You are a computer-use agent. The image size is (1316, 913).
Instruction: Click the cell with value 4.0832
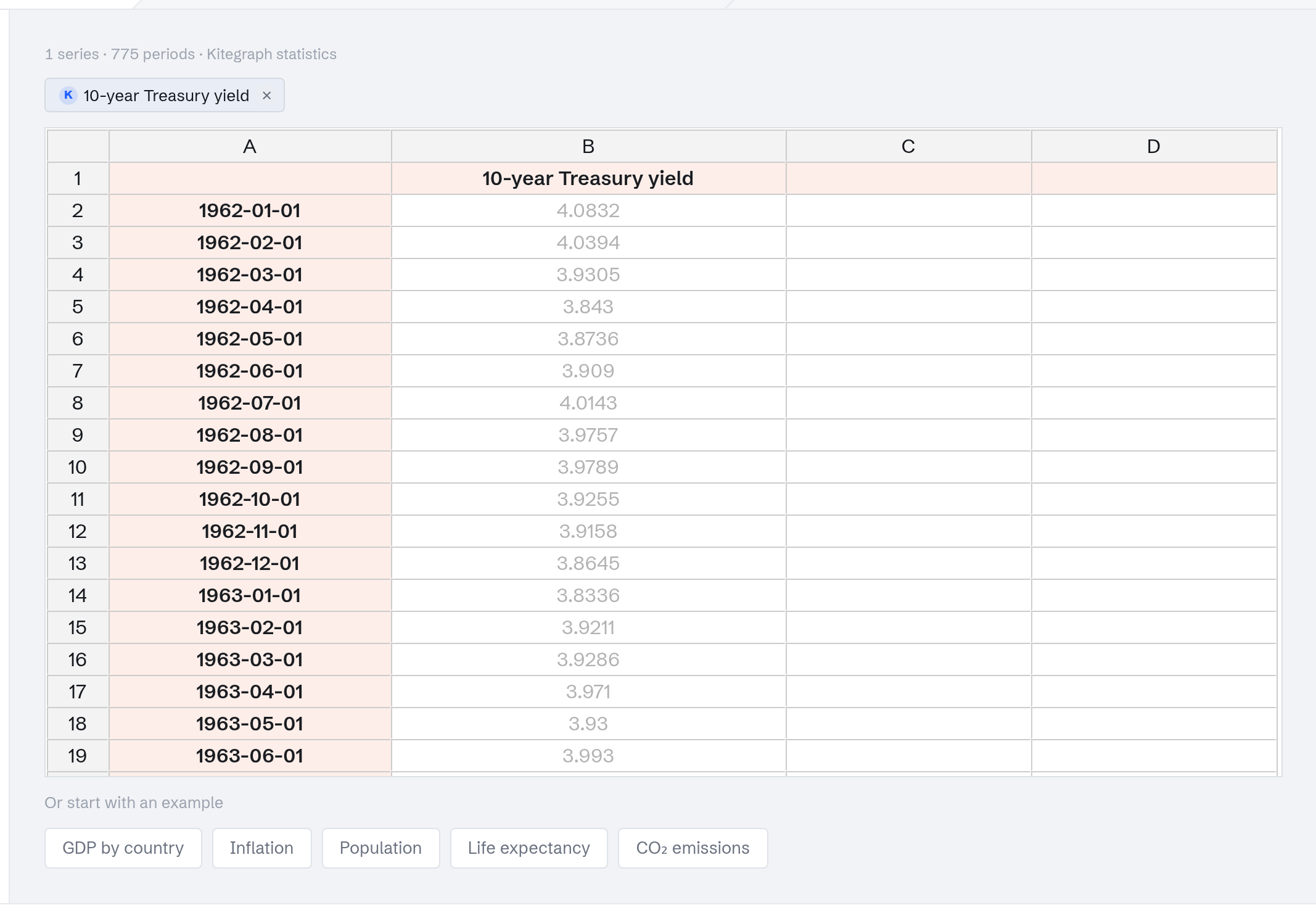pos(588,210)
